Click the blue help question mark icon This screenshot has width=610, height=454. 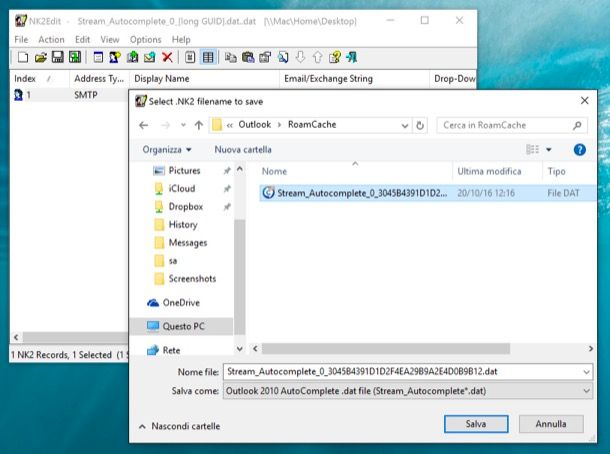580,149
